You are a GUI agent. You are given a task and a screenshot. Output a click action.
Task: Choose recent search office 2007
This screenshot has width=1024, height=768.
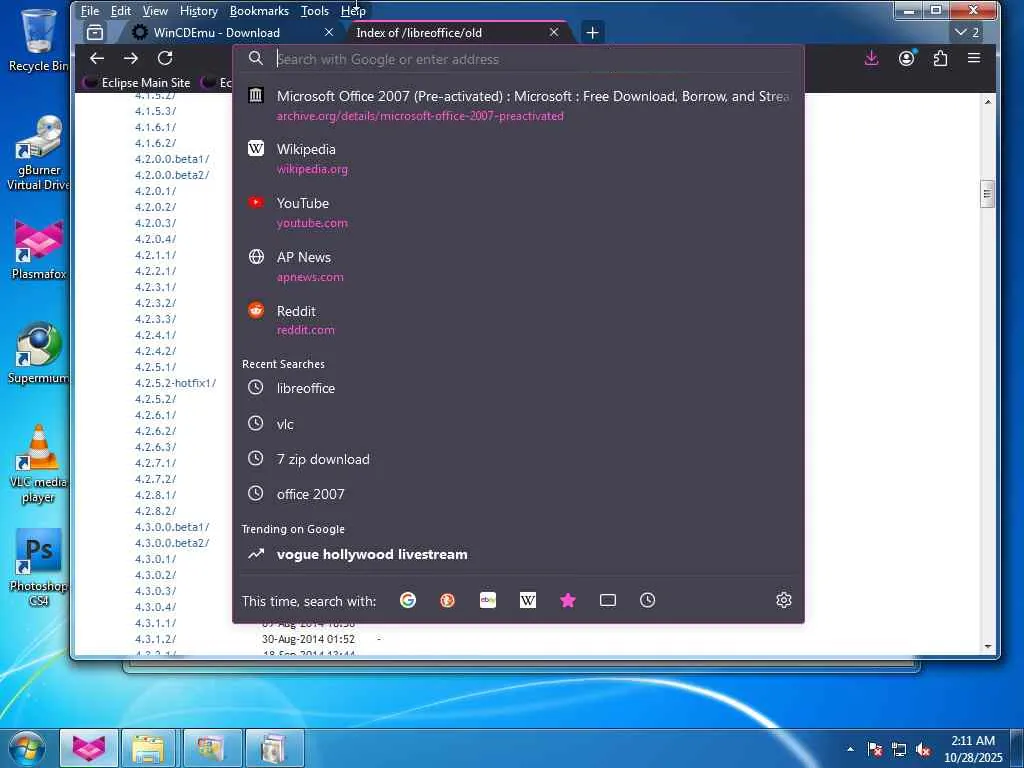click(519, 494)
